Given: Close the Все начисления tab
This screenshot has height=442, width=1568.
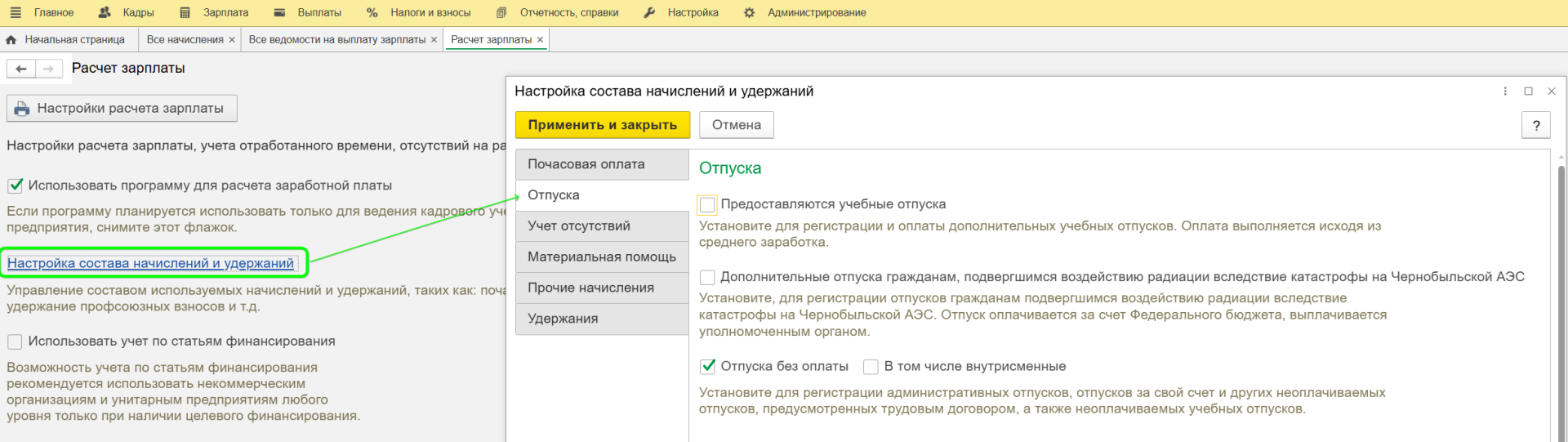Looking at the screenshot, I should pyautogui.click(x=232, y=40).
